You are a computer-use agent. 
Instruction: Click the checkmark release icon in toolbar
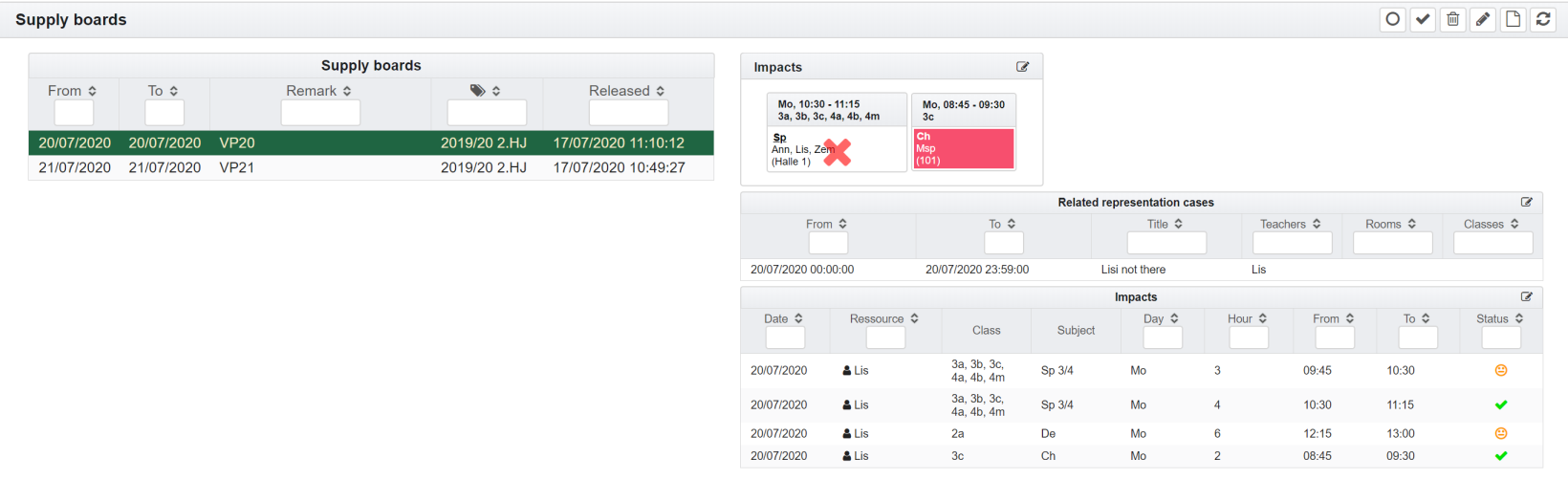click(1423, 19)
